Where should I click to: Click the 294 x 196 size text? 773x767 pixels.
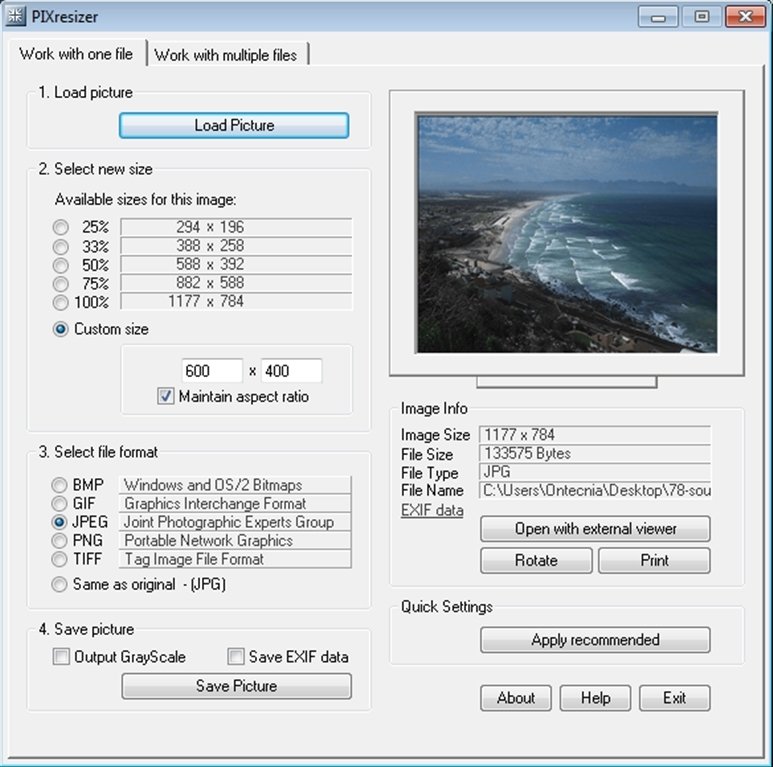click(x=210, y=227)
